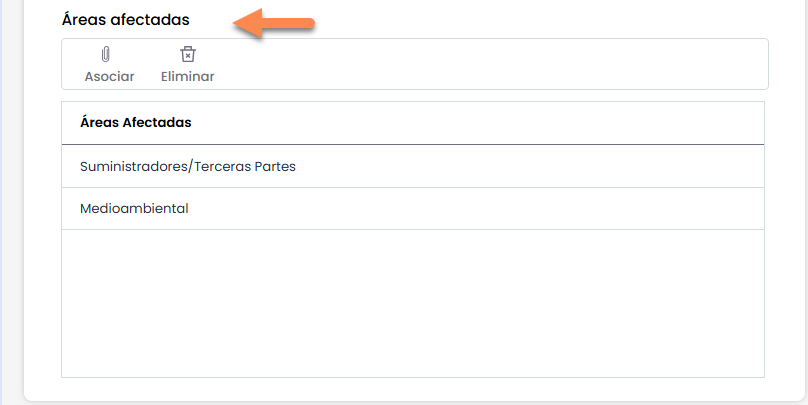
Task: Click the pointed tip of the orange arrow
Action: point(238,24)
